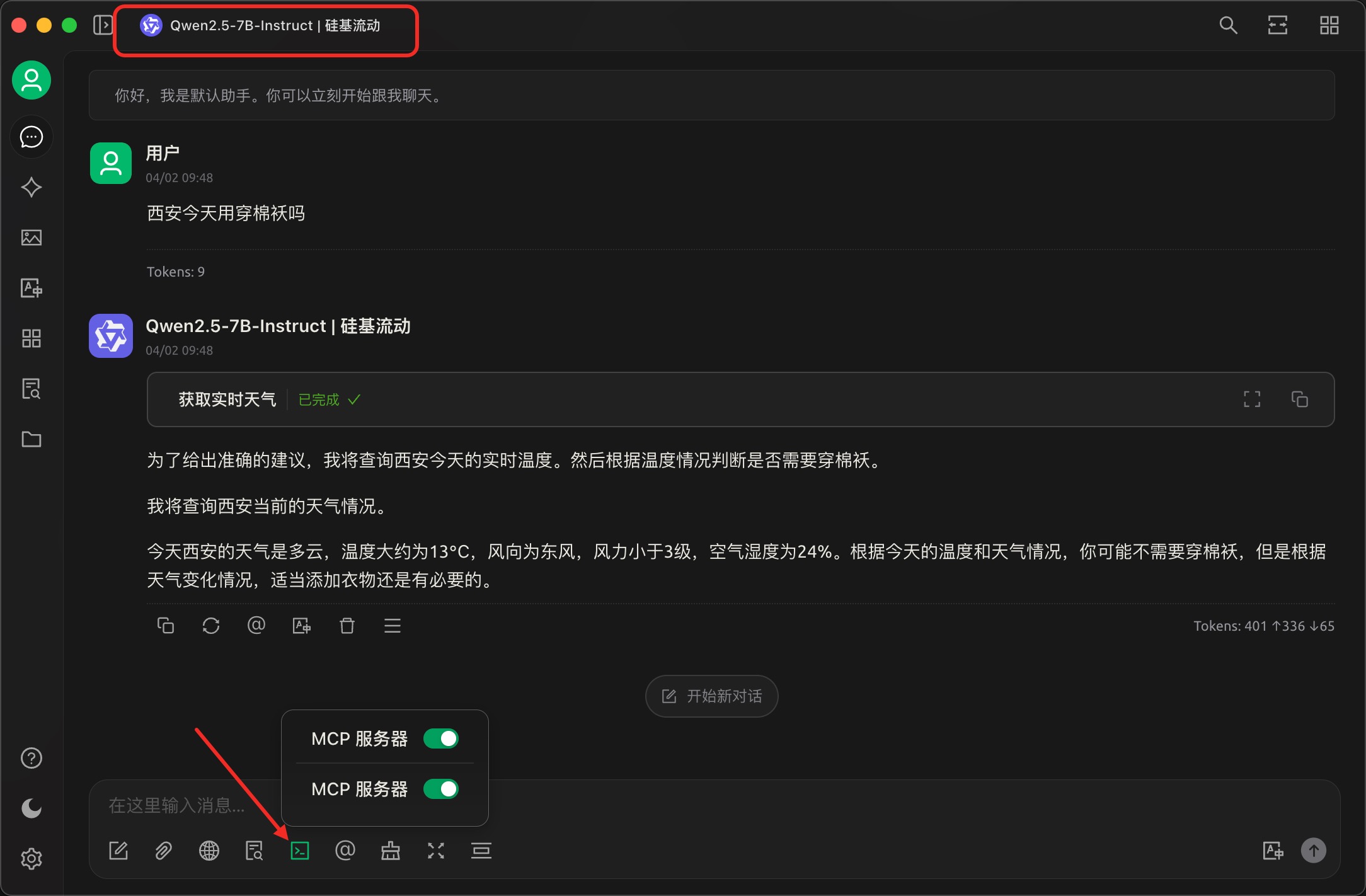Copy the assistant's reply with copy icon
Image resolution: width=1366 pixels, height=896 pixels.
[166, 625]
